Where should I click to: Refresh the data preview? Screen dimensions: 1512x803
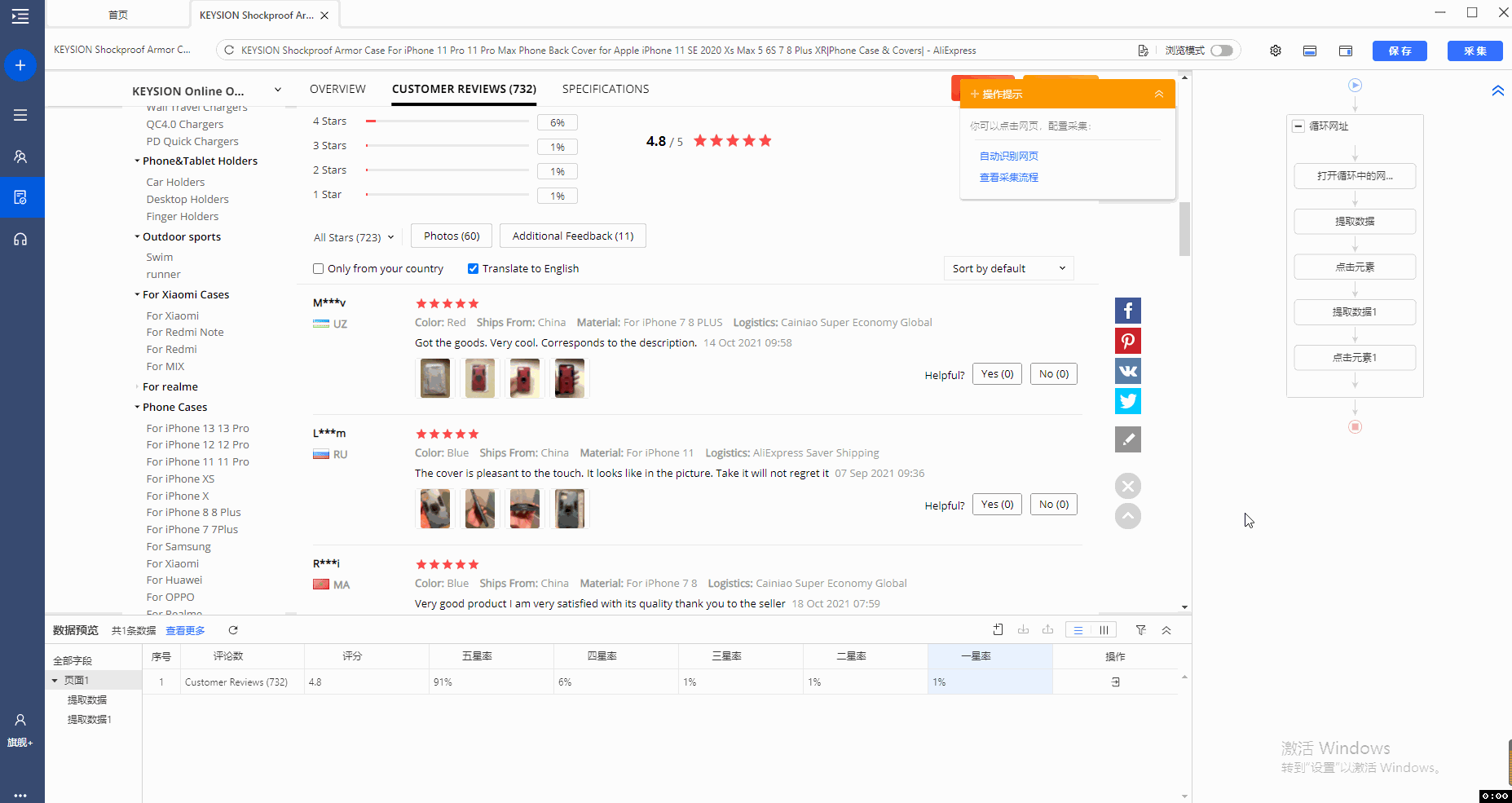tap(233, 630)
